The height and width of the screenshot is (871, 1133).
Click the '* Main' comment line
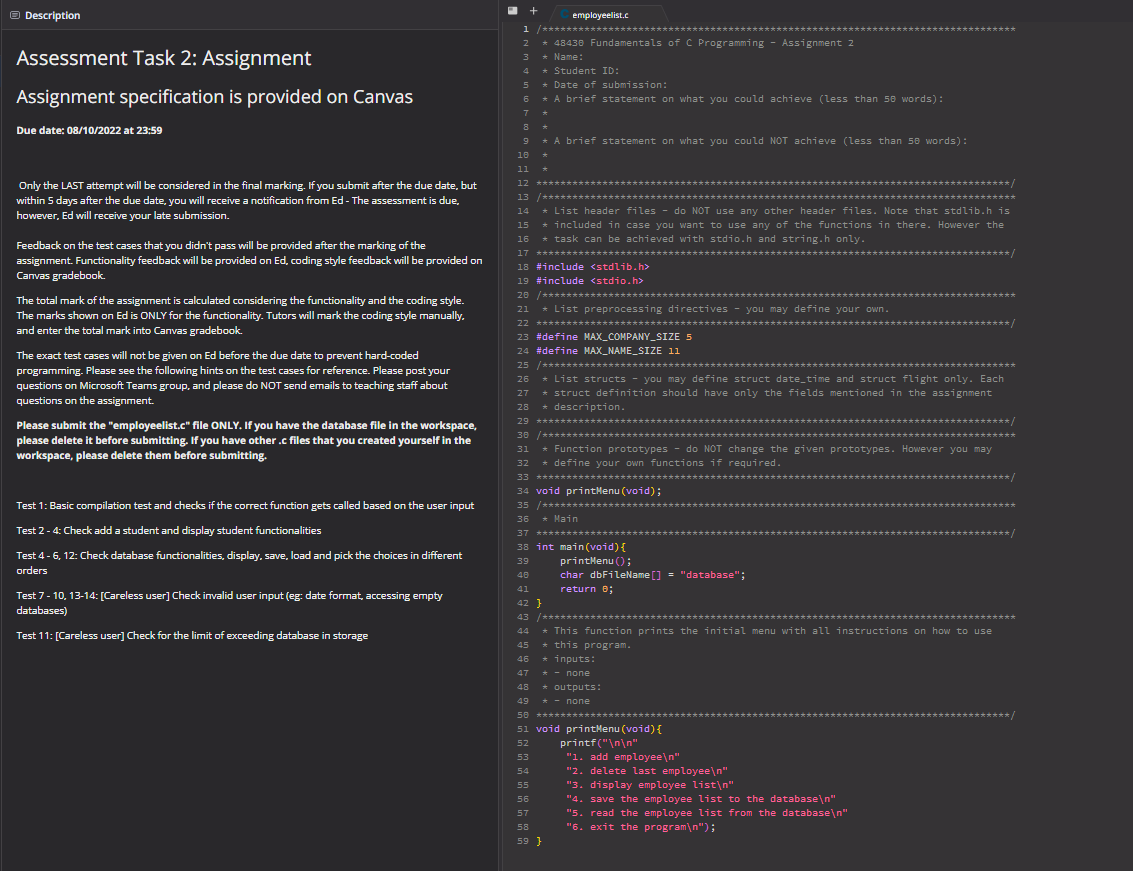pyautogui.click(x=559, y=519)
